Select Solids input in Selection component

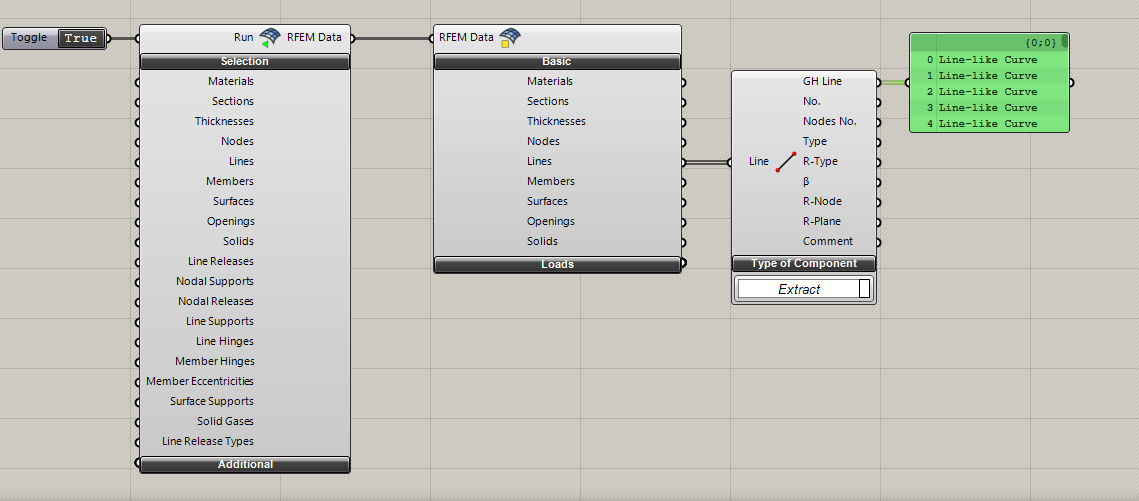click(x=239, y=241)
